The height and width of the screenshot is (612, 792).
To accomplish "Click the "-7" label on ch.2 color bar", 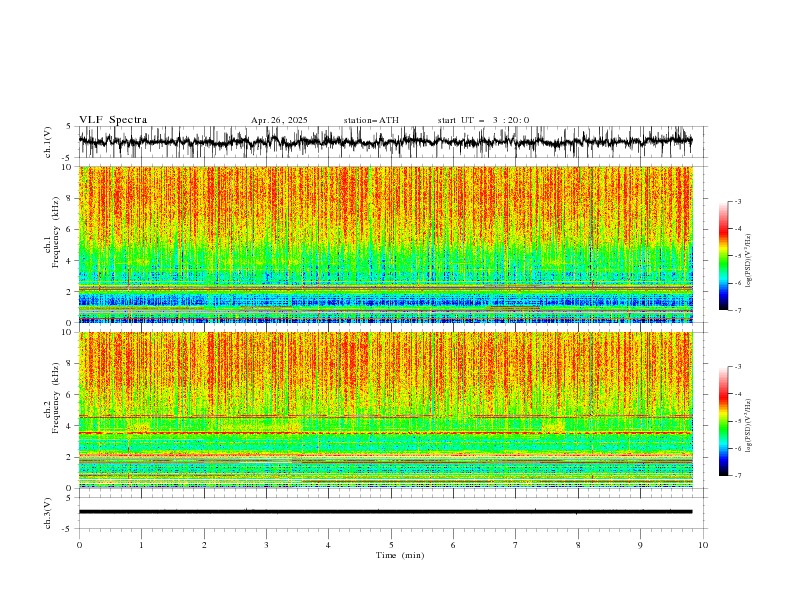I will [x=738, y=475].
